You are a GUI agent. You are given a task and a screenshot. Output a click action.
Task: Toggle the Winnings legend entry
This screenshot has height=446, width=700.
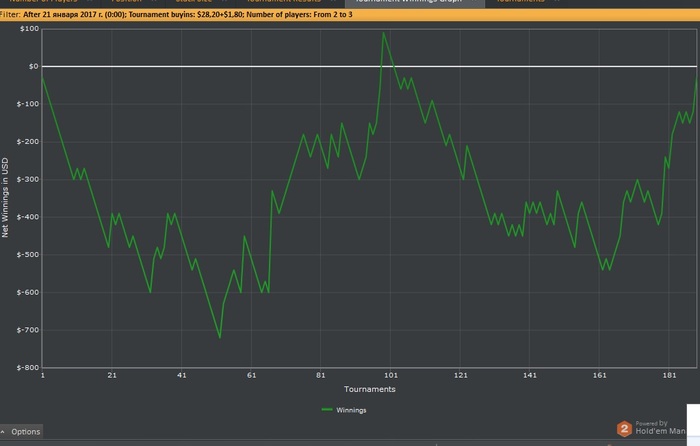click(344, 410)
